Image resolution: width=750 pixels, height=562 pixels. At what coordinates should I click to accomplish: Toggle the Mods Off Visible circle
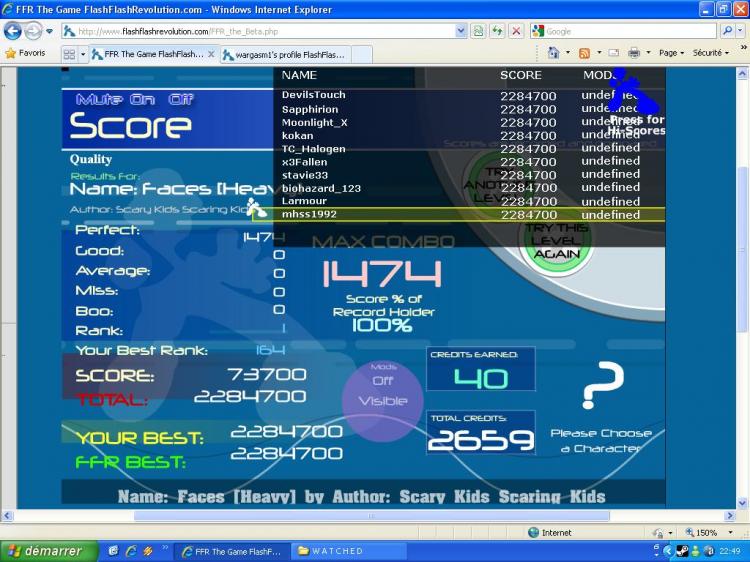tap(383, 391)
